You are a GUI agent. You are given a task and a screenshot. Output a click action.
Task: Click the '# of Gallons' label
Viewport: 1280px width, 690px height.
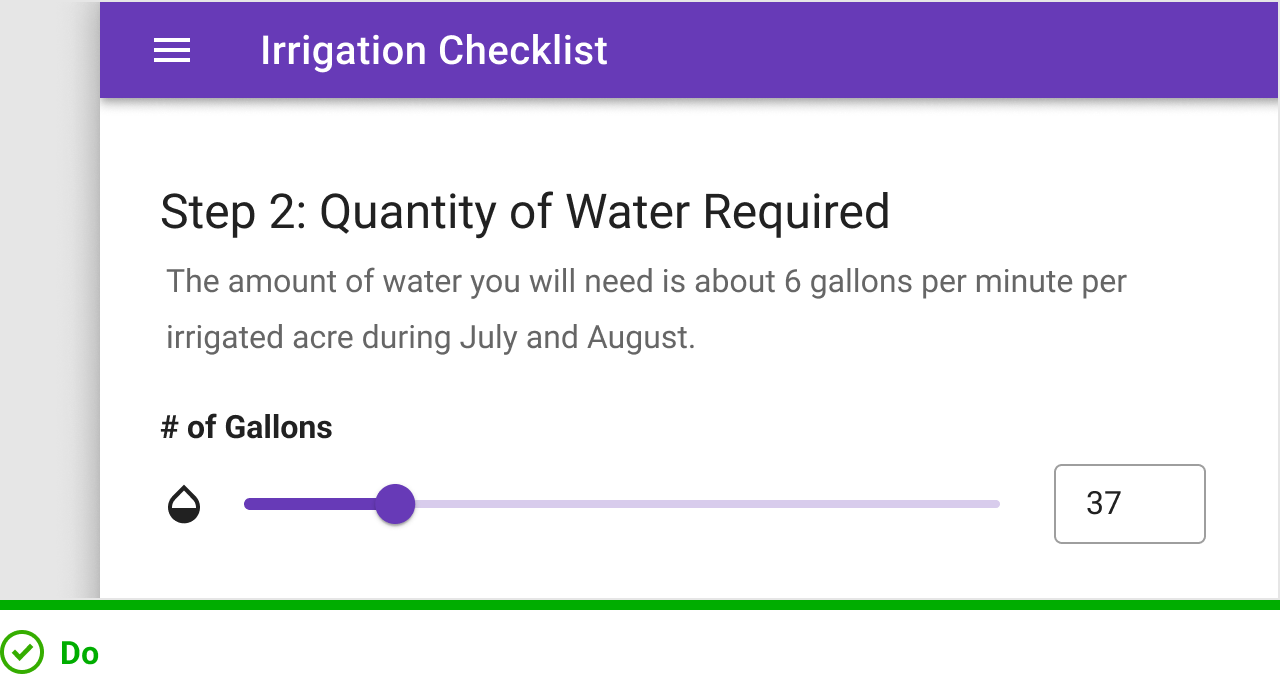pyautogui.click(x=246, y=428)
